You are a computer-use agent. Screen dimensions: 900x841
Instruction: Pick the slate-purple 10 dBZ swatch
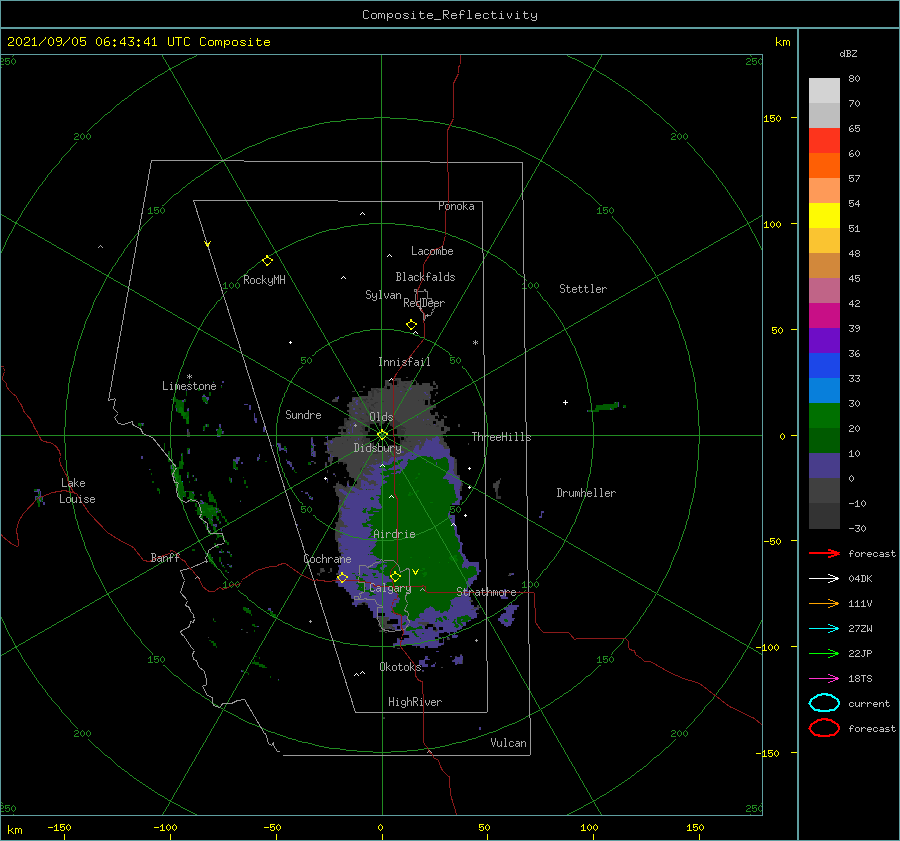[824, 466]
